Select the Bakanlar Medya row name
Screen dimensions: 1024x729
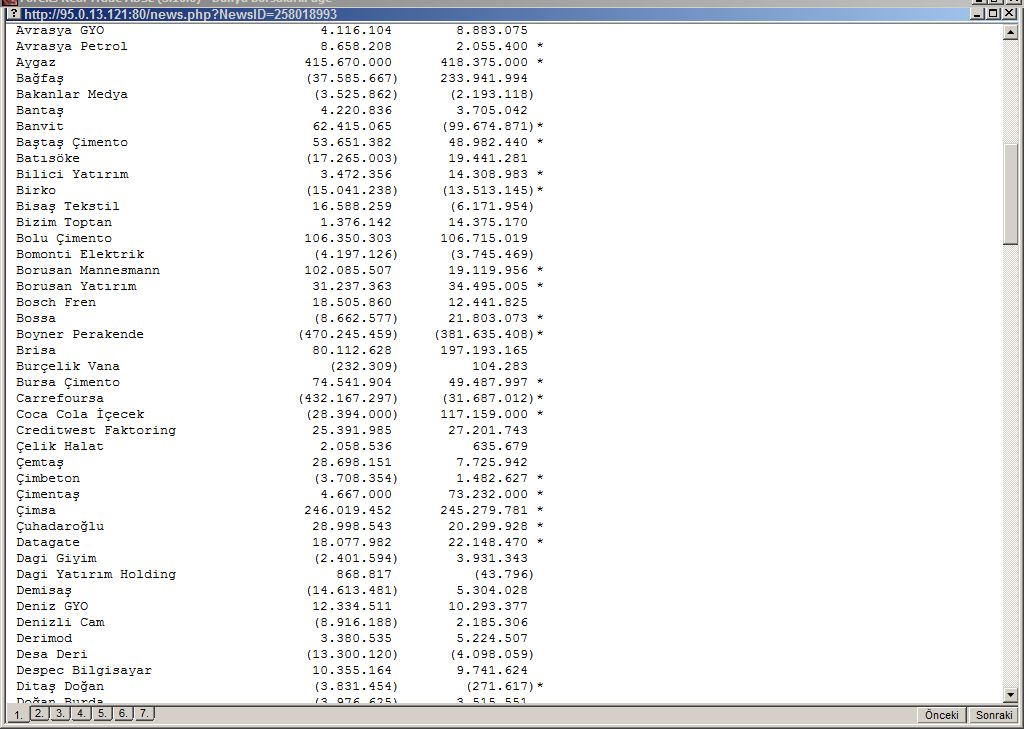(x=72, y=94)
